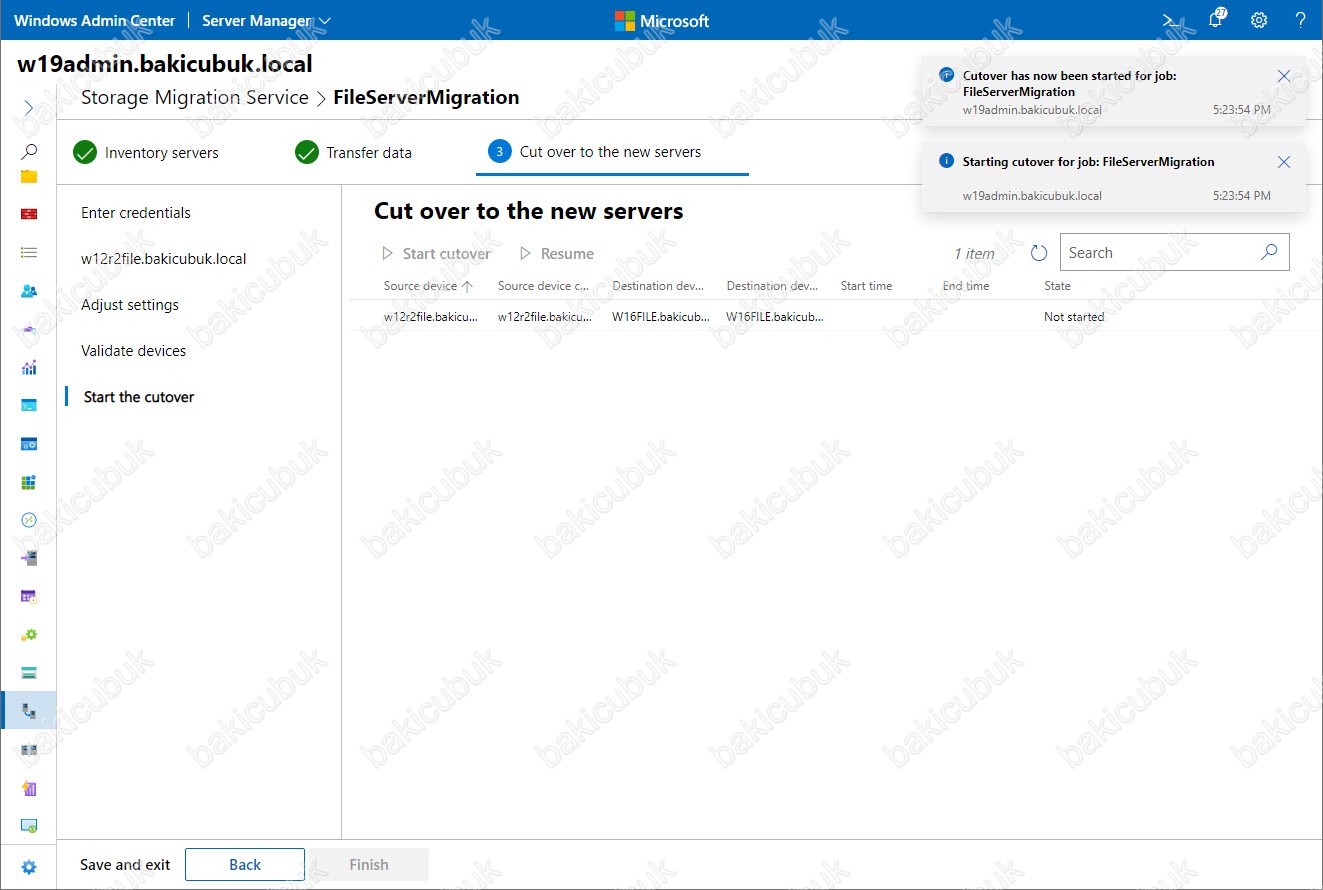Open the PowerShell tool in the sidebar
1323x890 pixels.
point(28,405)
